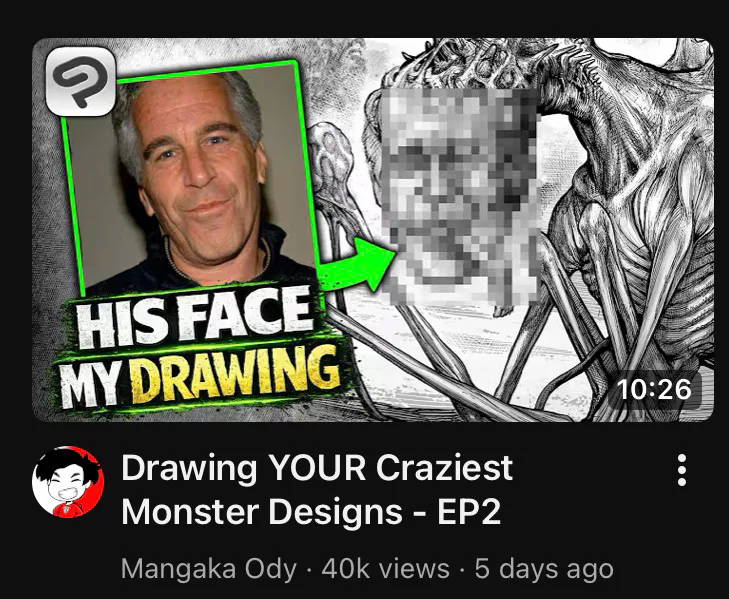The image size is (729, 599).
Task: Click the Mangaka Ody channel name
Action: (x=209, y=569)
